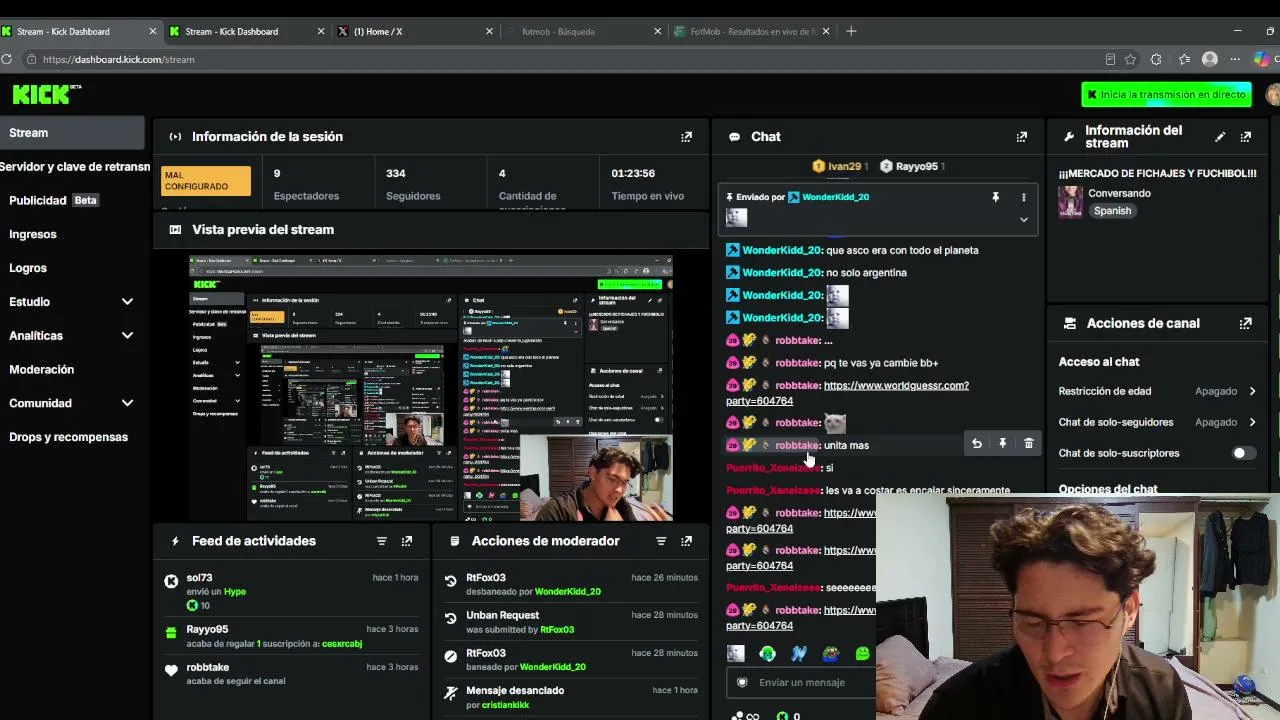Click the '334 Seguidores' stat
Viewport: 1280px width, 720px height.
[413, 184]
